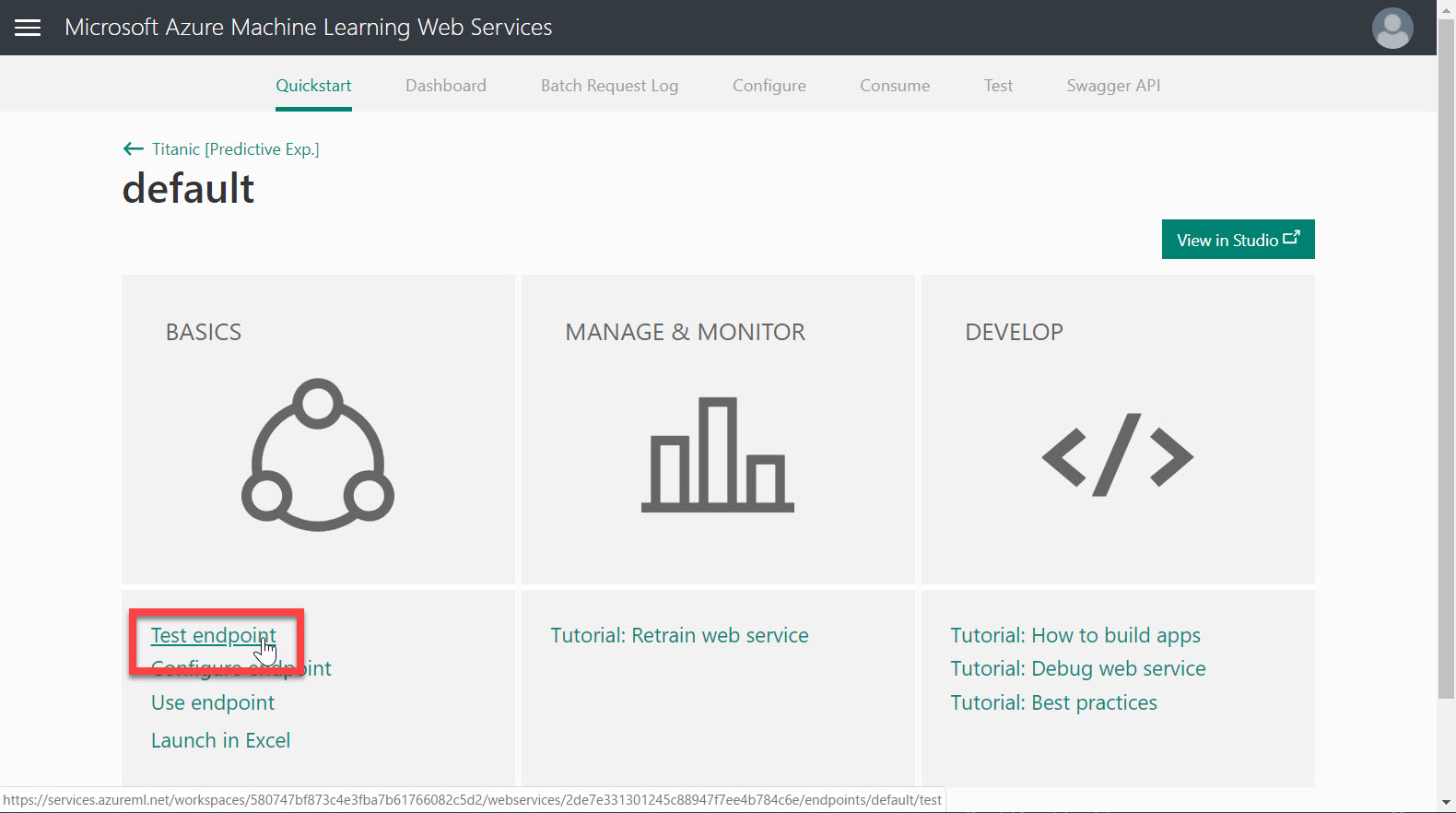The height and width of the screenshot is (813, 1456).
Task: Click the Microsoft Azure Machine Learning Web Services title
Action: click(309, 28)
